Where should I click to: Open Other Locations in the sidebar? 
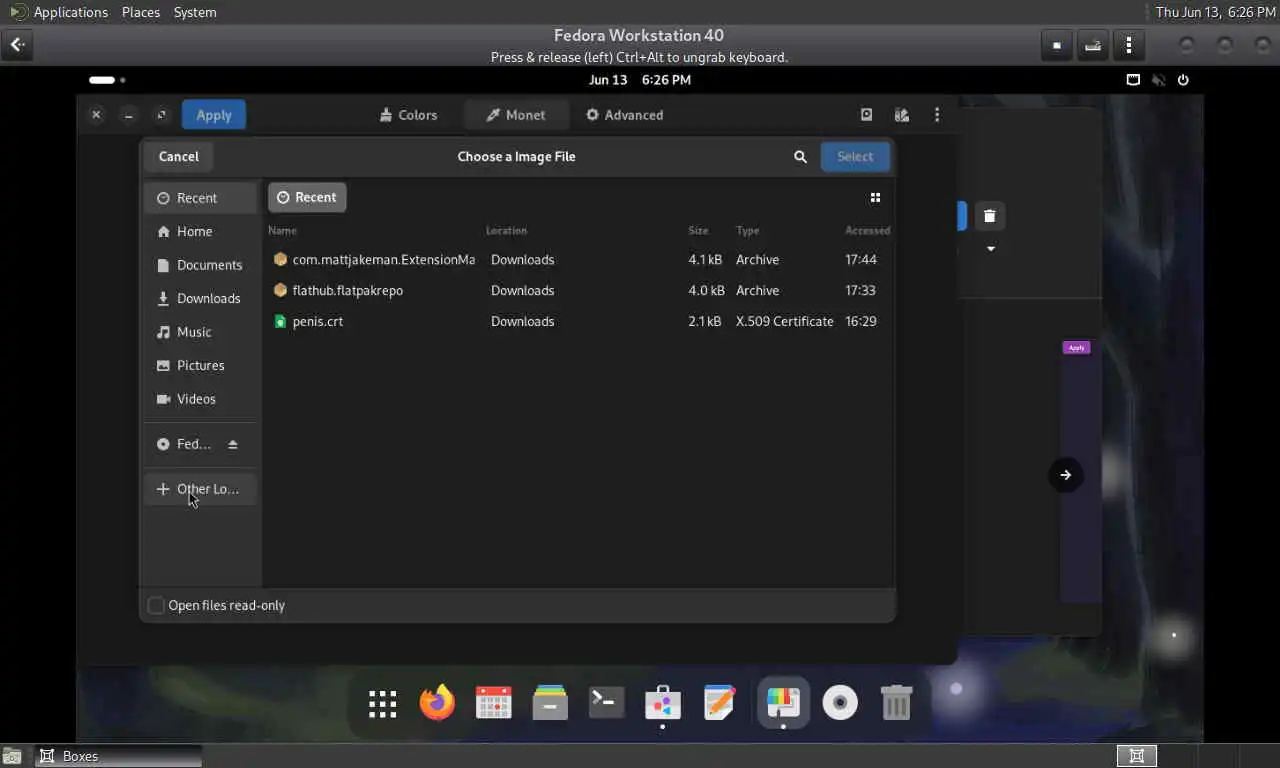200,489
